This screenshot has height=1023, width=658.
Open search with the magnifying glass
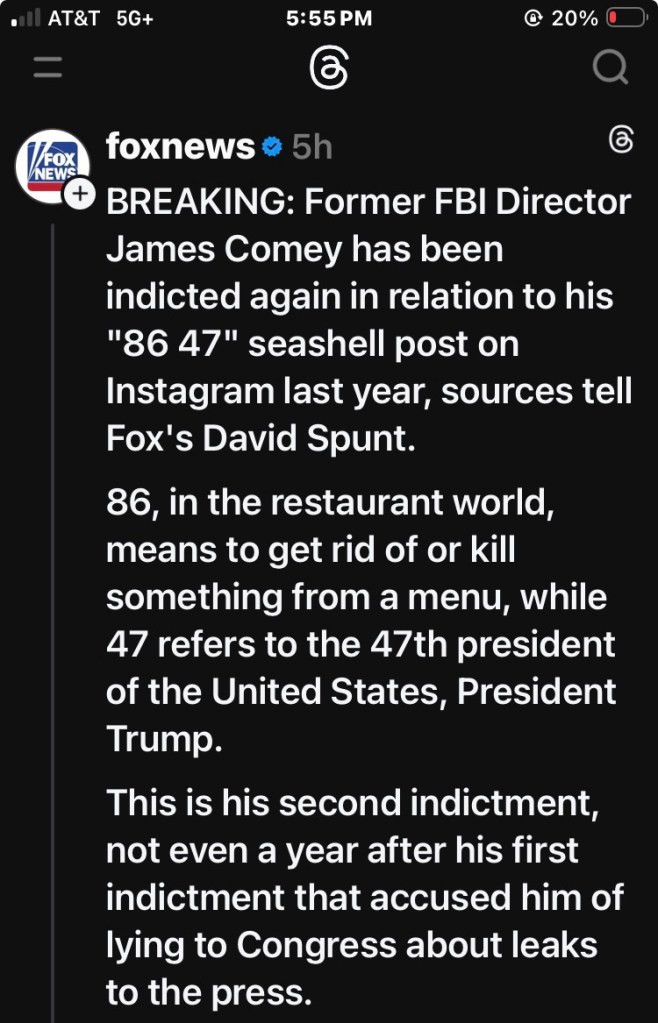(609, 68)
